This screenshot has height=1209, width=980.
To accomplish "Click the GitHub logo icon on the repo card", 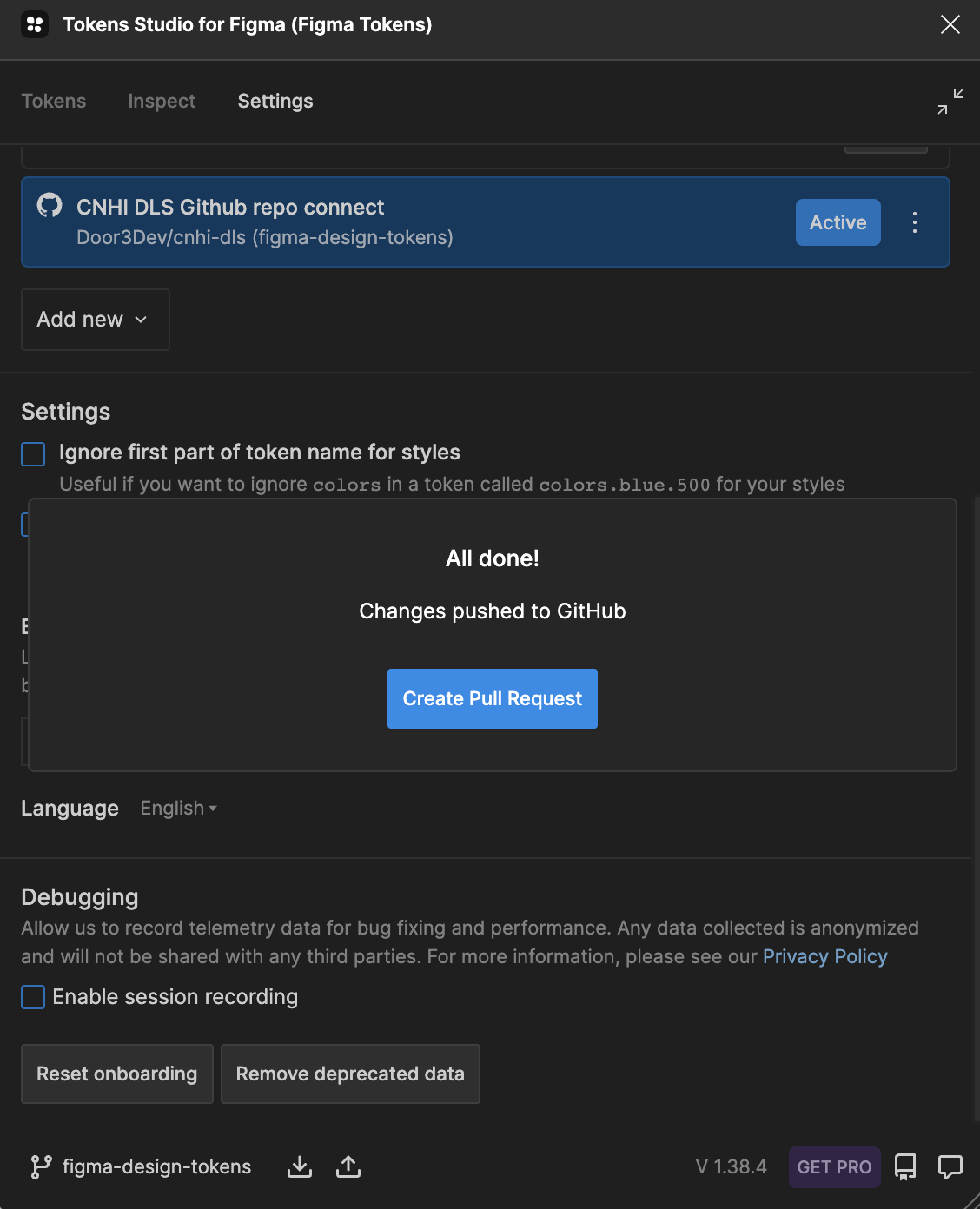I will [50, 206].
